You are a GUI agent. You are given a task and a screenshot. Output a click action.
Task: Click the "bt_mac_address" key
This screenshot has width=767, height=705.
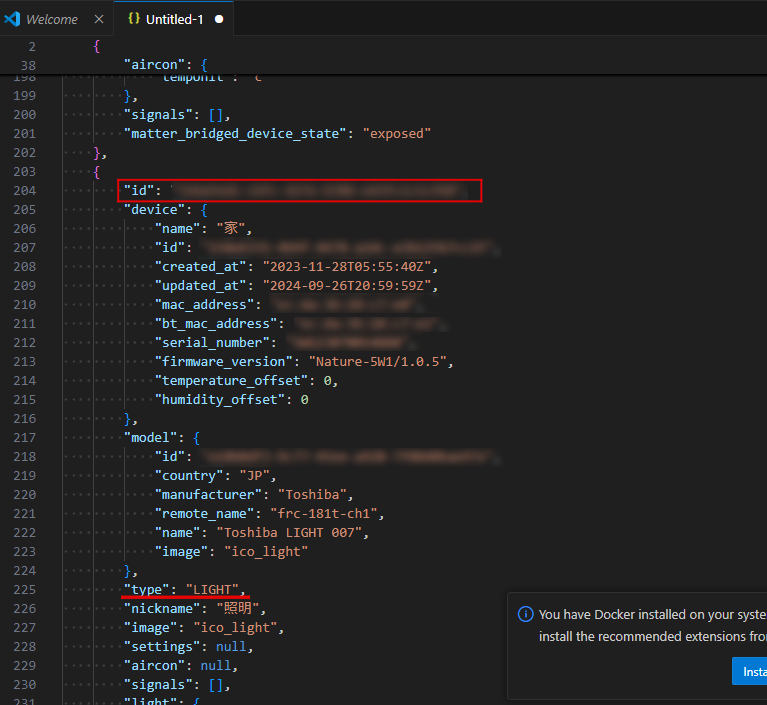[x=216, y=324]
